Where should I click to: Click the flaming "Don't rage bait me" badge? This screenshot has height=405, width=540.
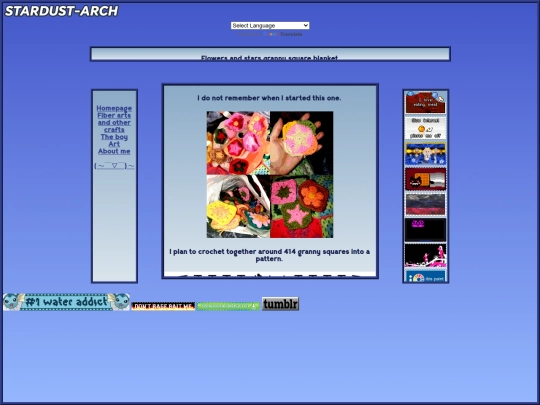click(x=163, y=306)
